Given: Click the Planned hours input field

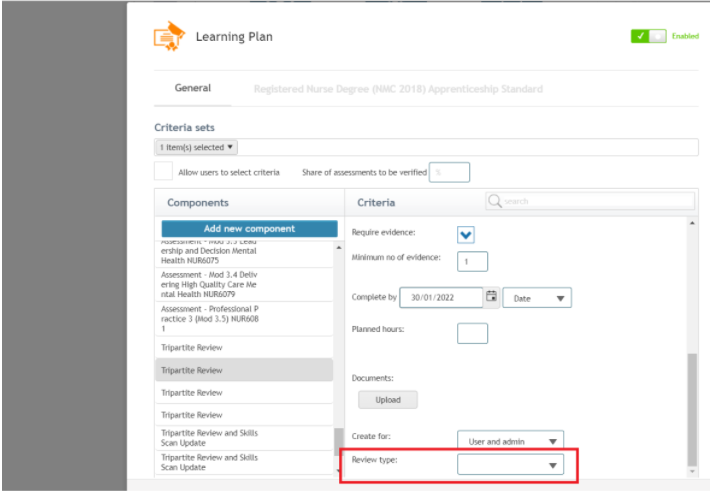Looking at the screenshot, I should point(472,333).
